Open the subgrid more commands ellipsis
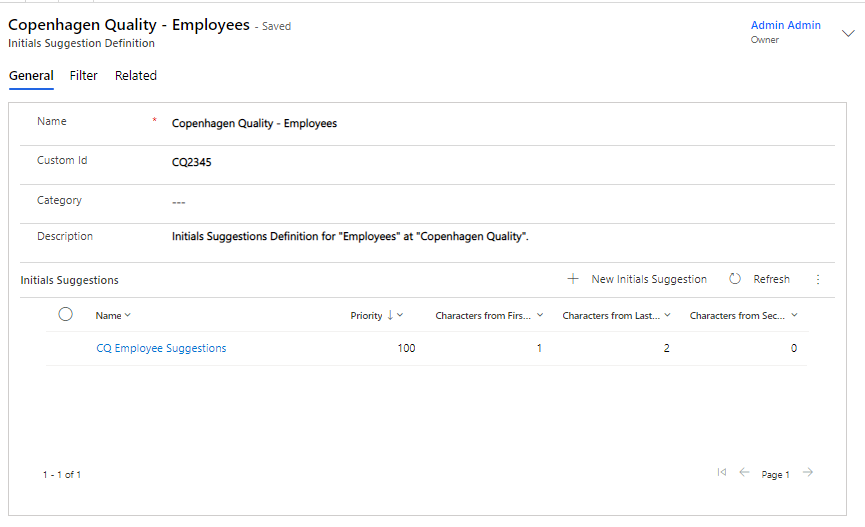Viewport: 865px width, 527px height. pos(818,280)
